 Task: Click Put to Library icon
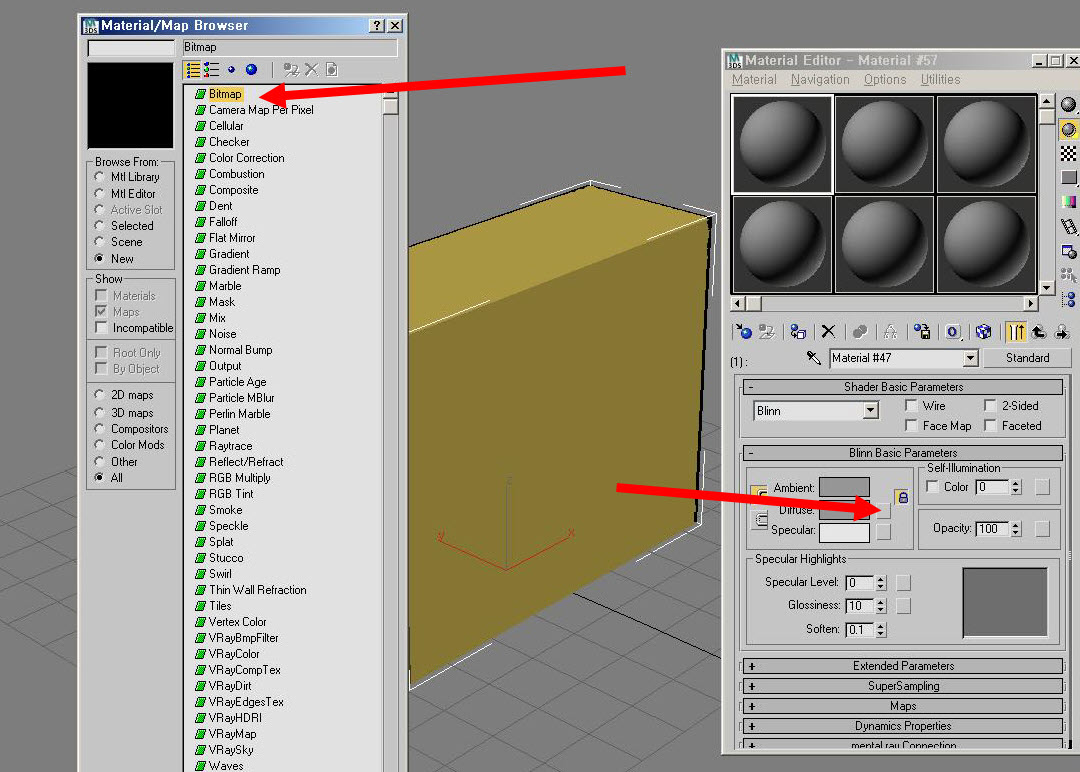[922, 332]
